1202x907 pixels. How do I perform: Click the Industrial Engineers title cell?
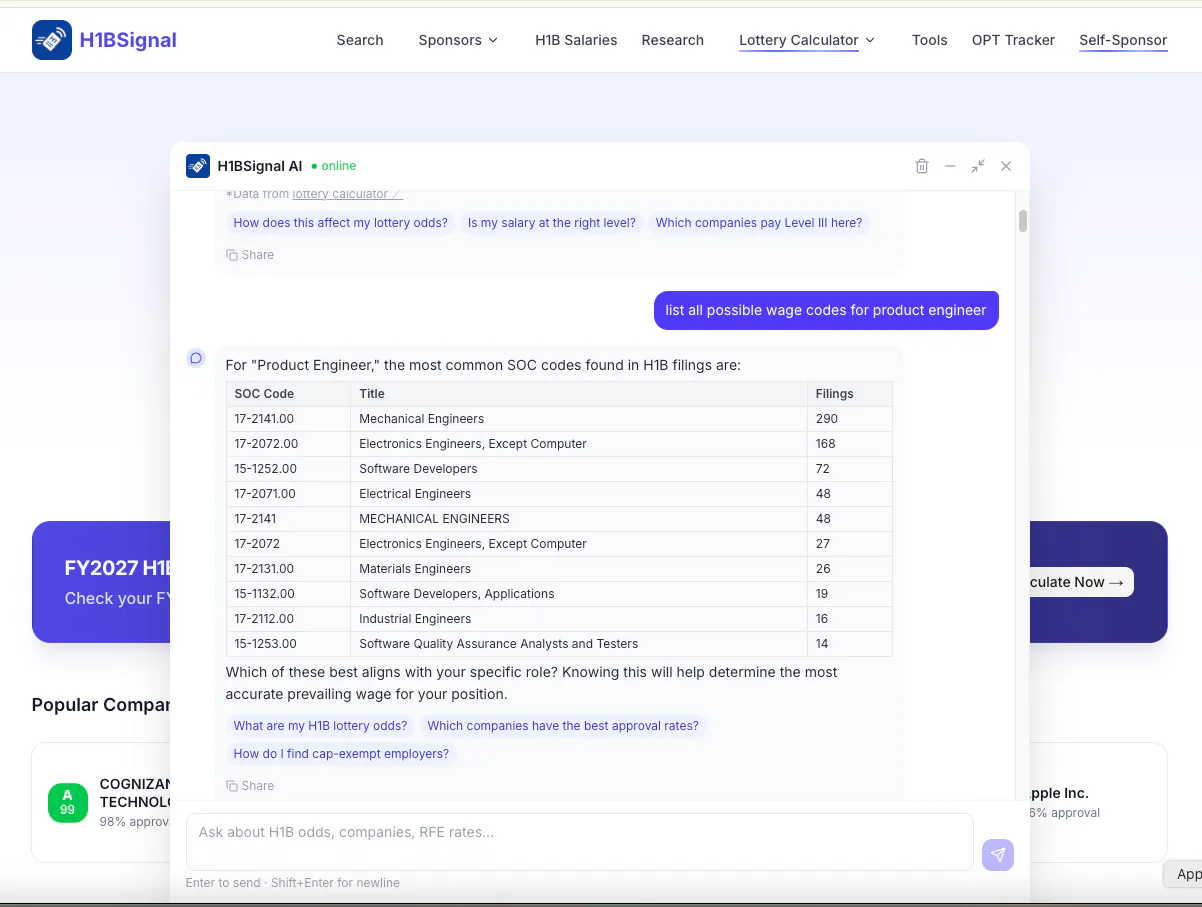coord(579,619)
